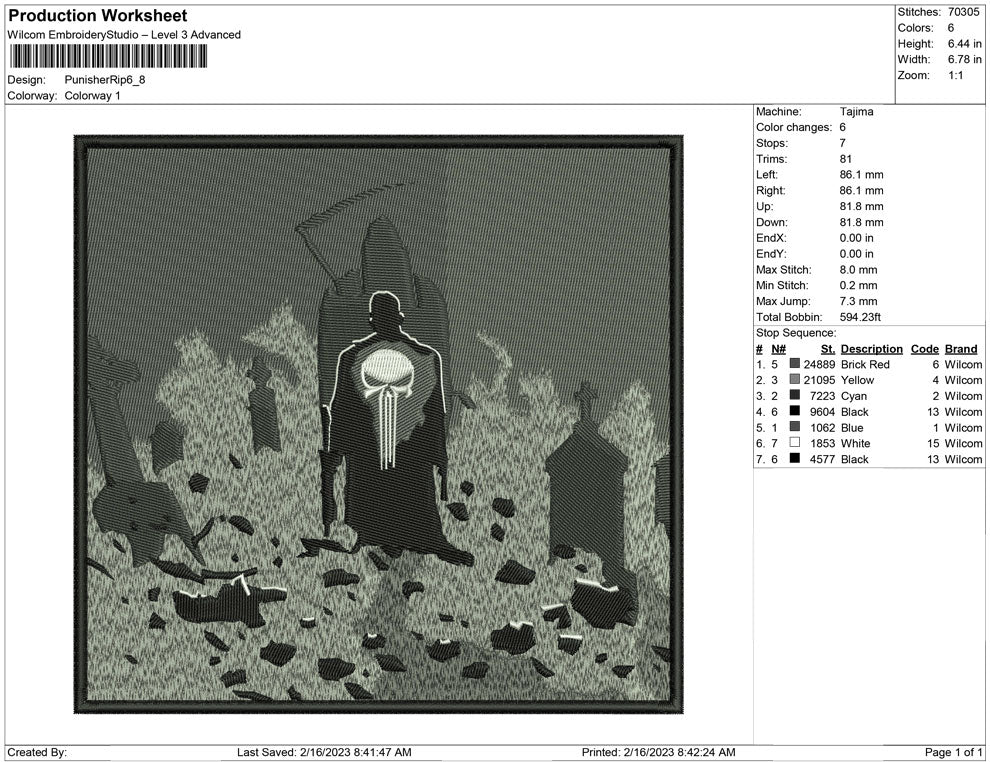Click the 'Production Worksheet' title
The height and width of the screenshot is (762, 990).
[98, 16]
